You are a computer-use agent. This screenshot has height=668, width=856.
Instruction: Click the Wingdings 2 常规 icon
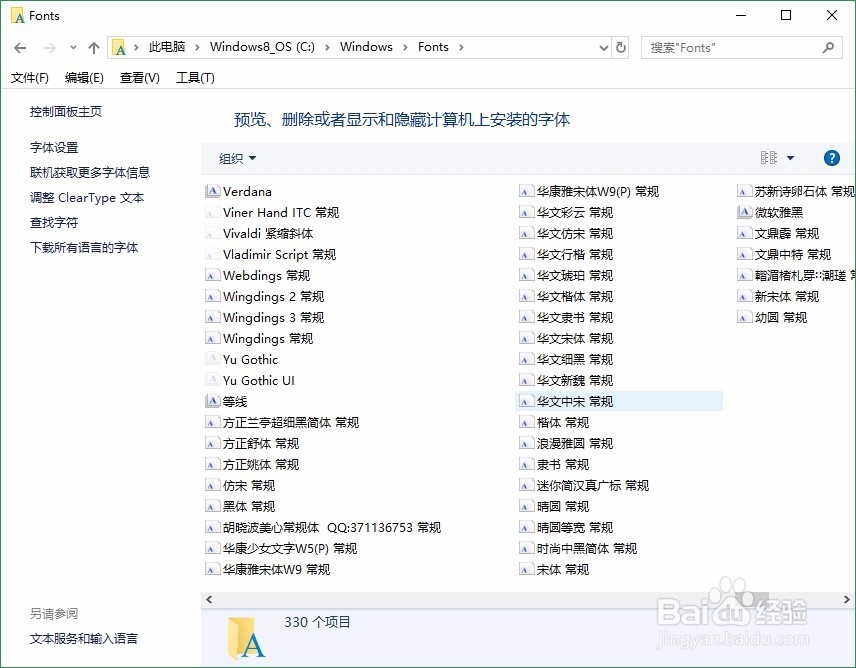pyautogui.click(x=212, y=296)
